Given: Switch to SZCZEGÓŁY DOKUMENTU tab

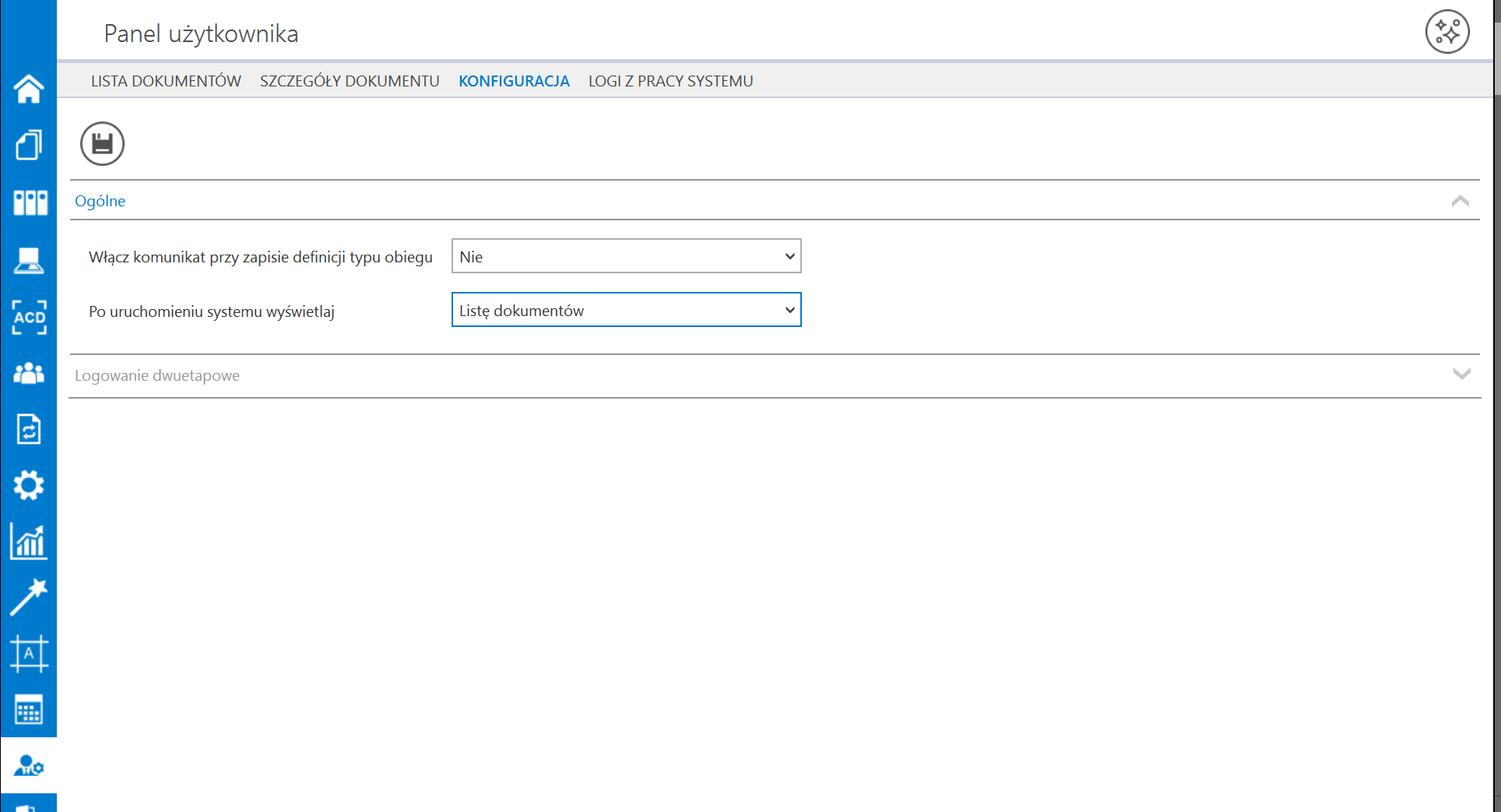Looking at the screenshot, I should tap(350, 81).
